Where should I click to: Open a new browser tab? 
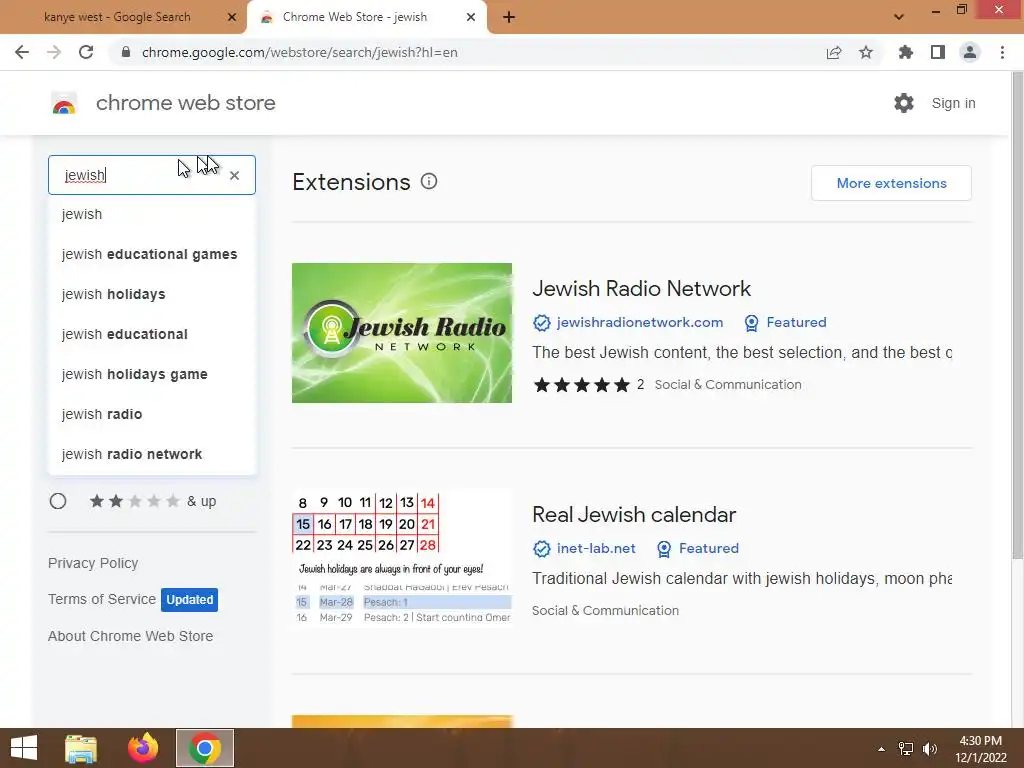pos(509,18)
